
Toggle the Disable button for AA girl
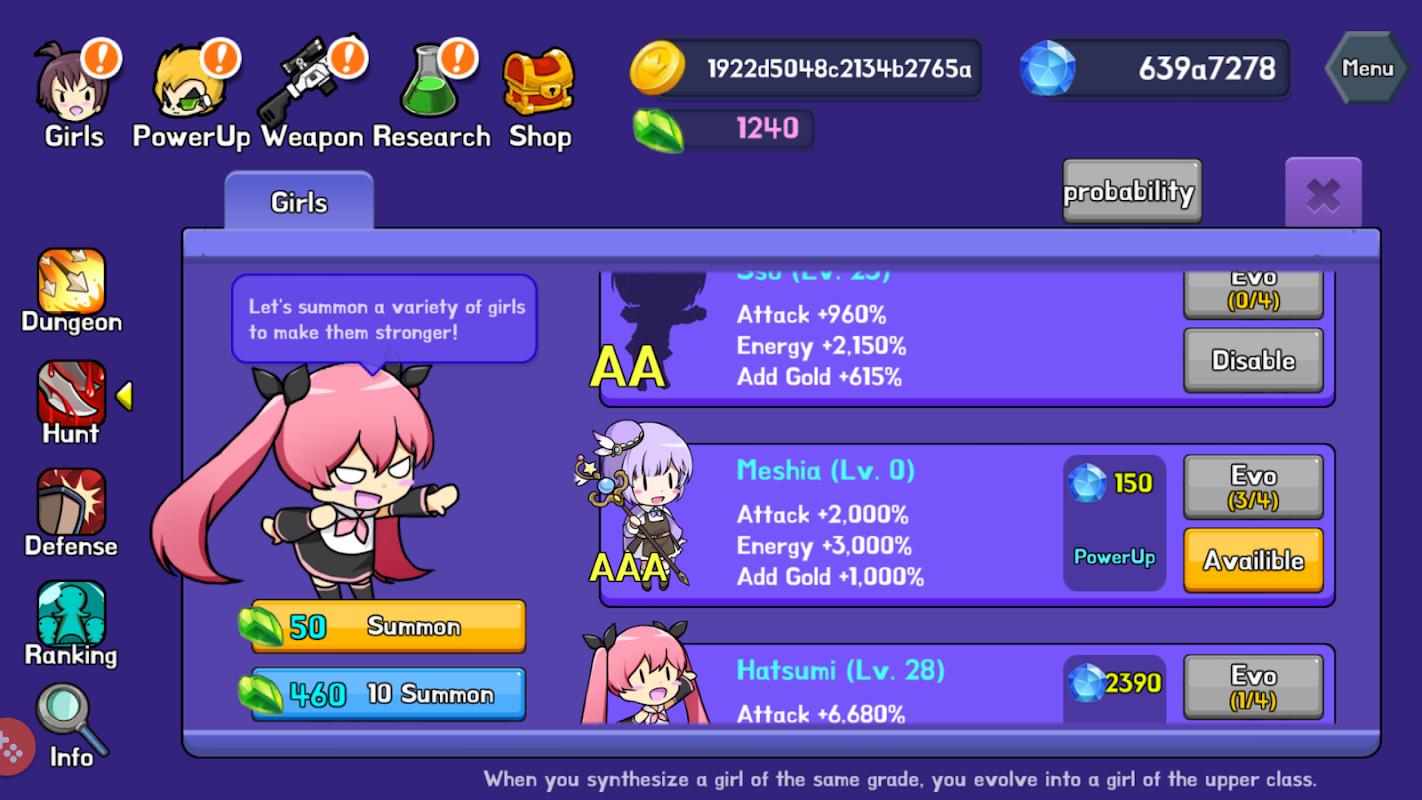tap(1253, 360)
